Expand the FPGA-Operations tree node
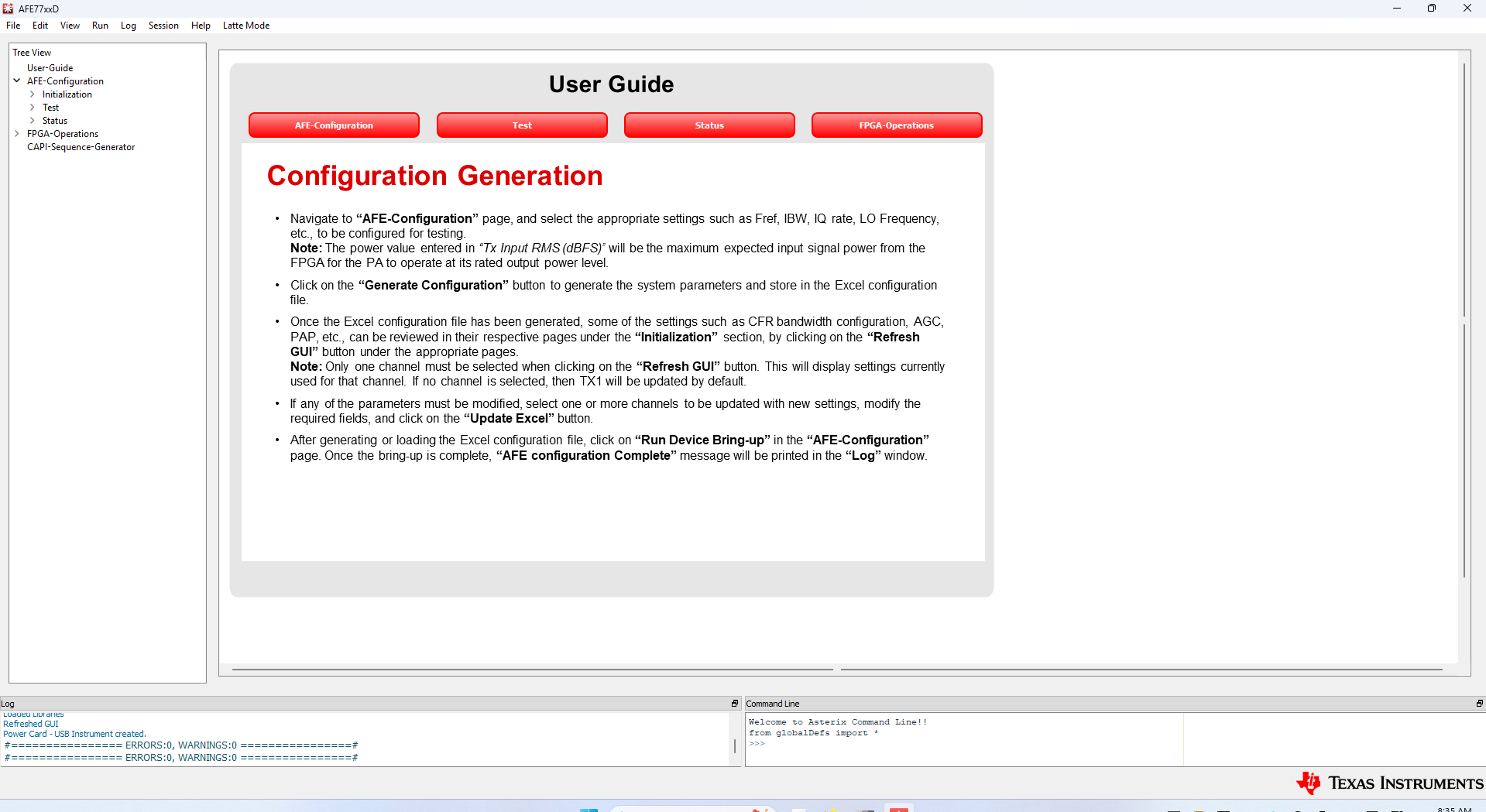Viewport: 1486px width, 812px height. [17, 134]
